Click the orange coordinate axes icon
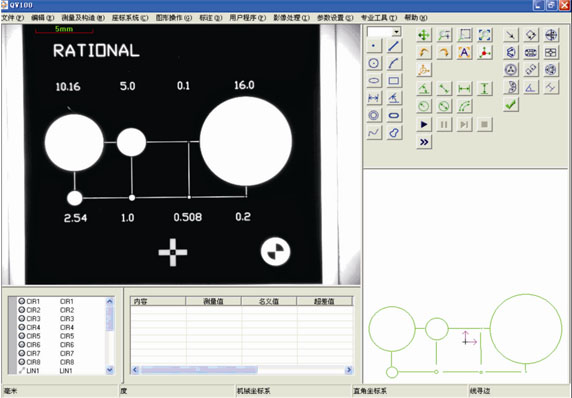Image resolution: width=572 pixels, height=398 pixels. (x=424, y=70)
